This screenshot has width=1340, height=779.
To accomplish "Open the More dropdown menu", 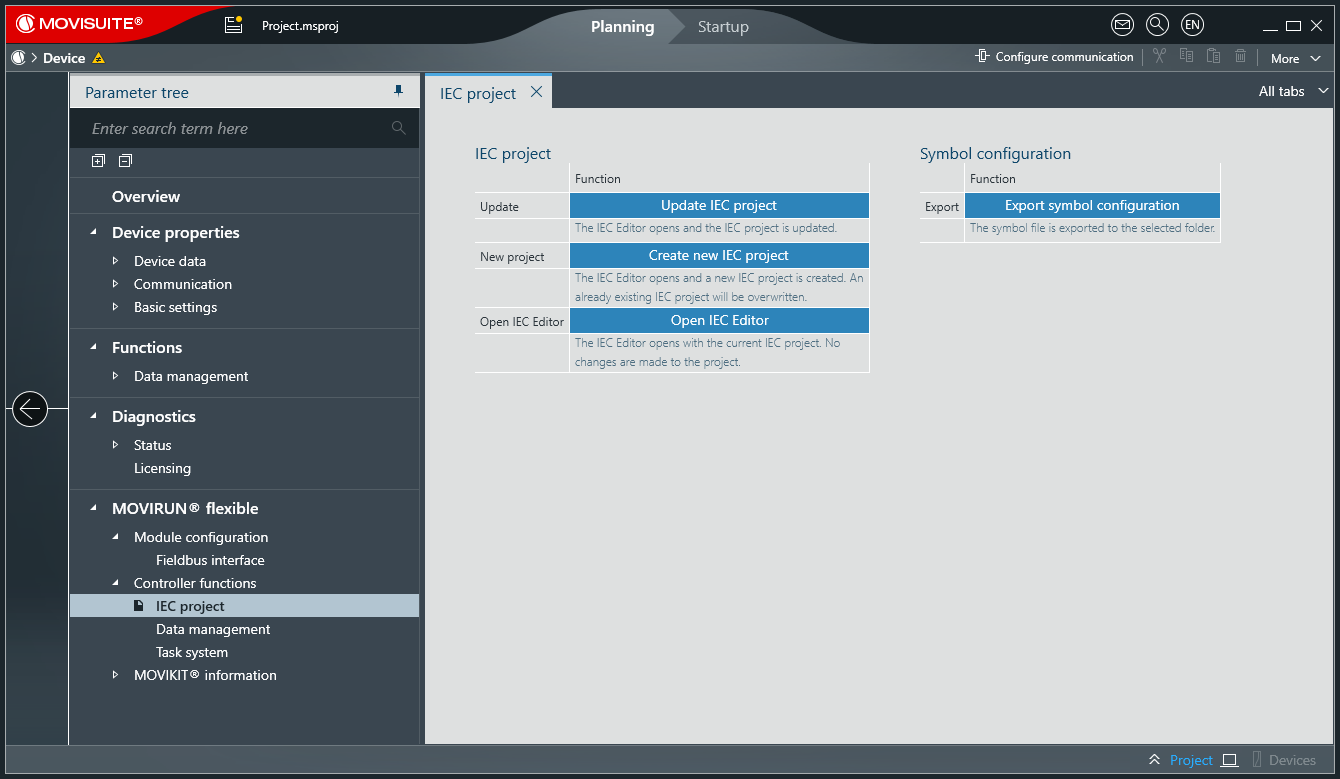I will [x=1295, y=58].
